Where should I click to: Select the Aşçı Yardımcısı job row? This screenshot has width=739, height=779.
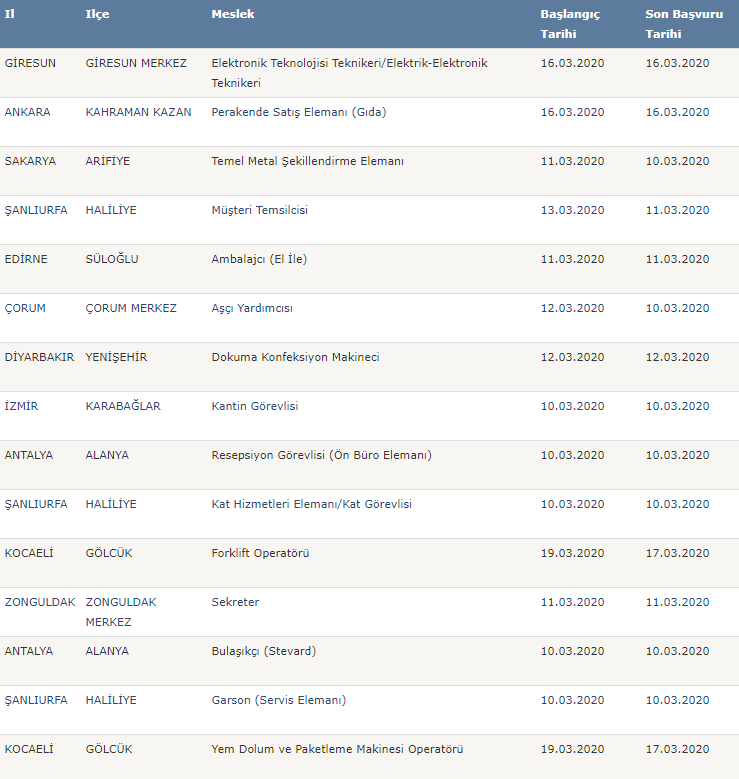(x=252, y=308)
